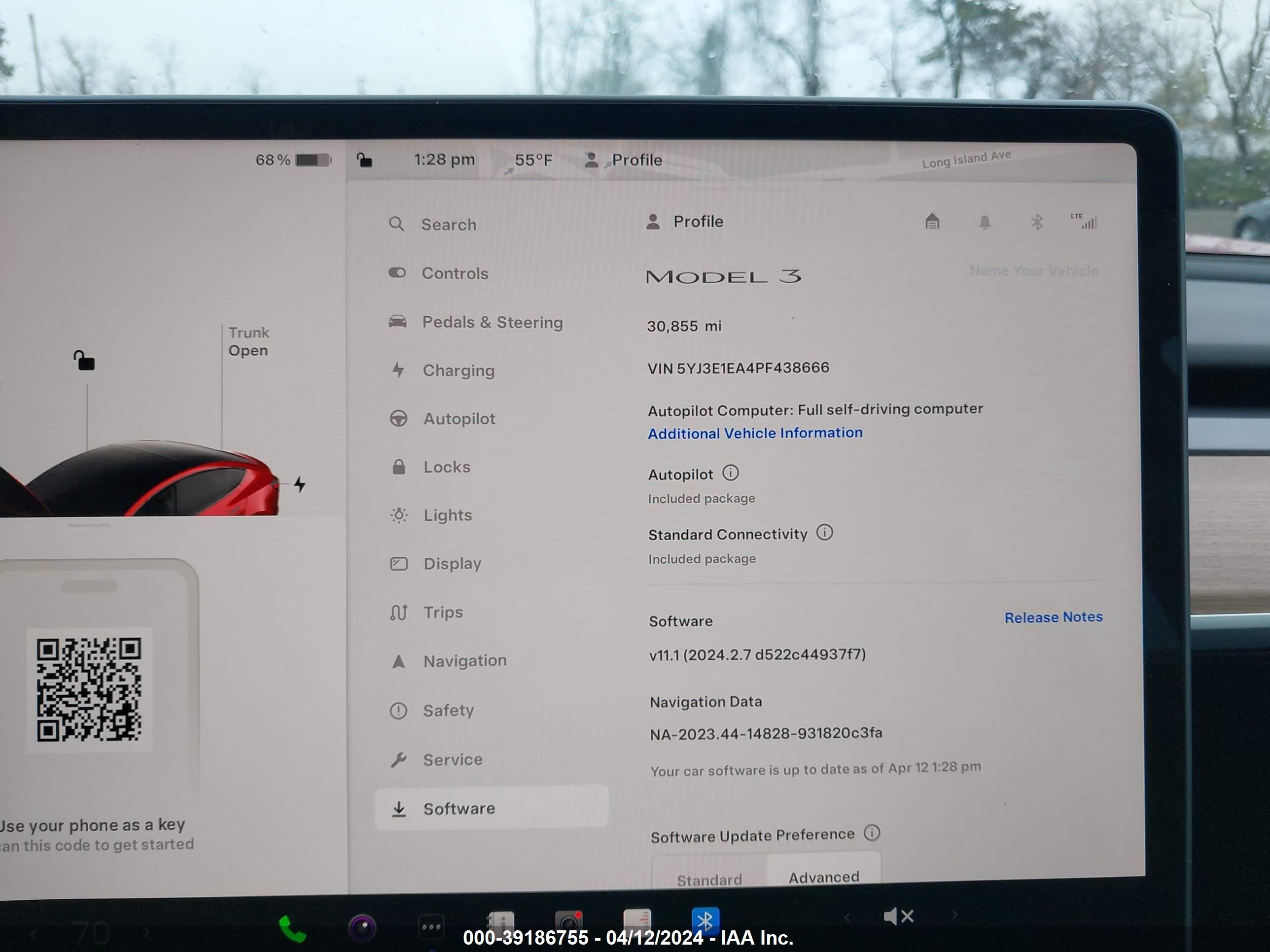Open the Controls menu
Image resolution: width=1270 pixels, height=952 pixels.
pyautogui.click(x=439, y=273)
